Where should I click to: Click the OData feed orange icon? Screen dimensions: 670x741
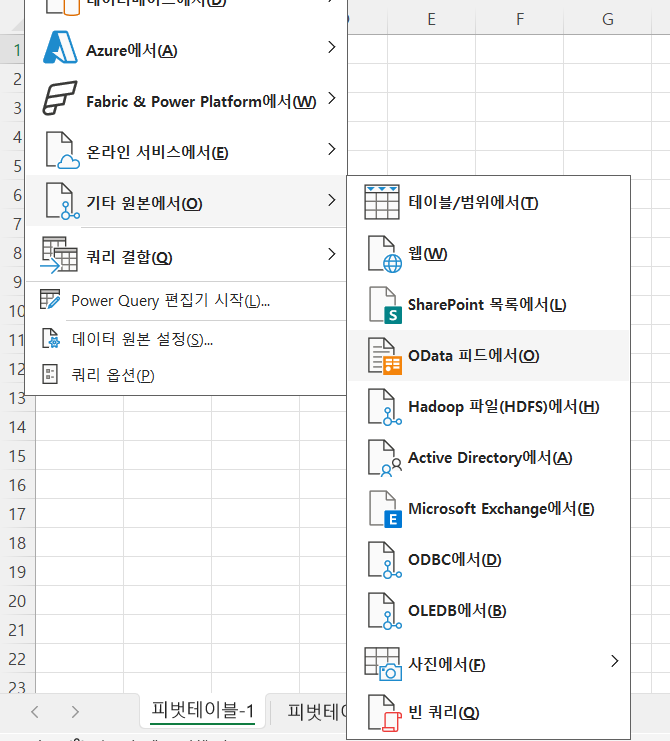click(x=385, y=356)
